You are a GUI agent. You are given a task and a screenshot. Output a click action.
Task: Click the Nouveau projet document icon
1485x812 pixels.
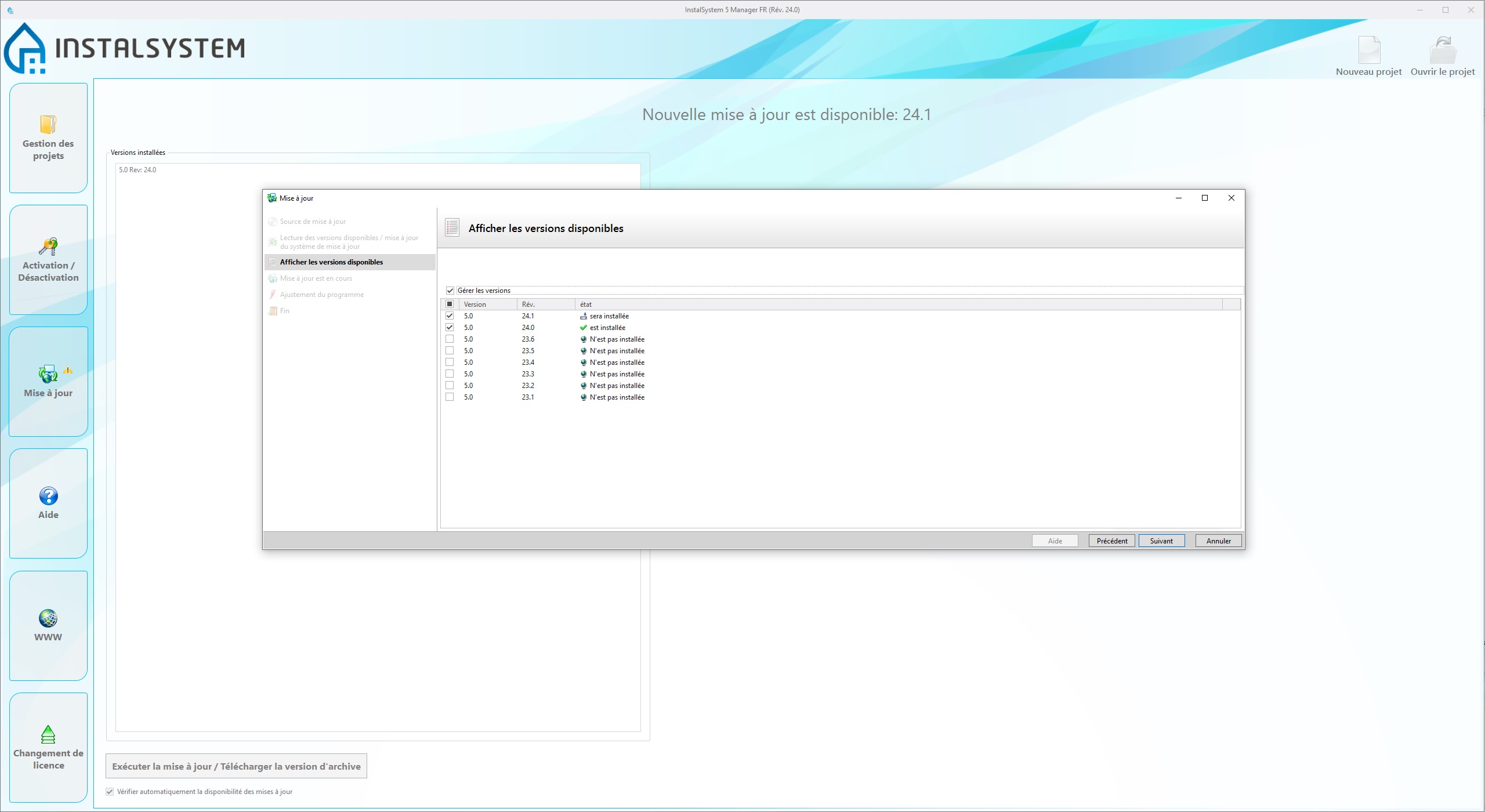pos(1369,50)
